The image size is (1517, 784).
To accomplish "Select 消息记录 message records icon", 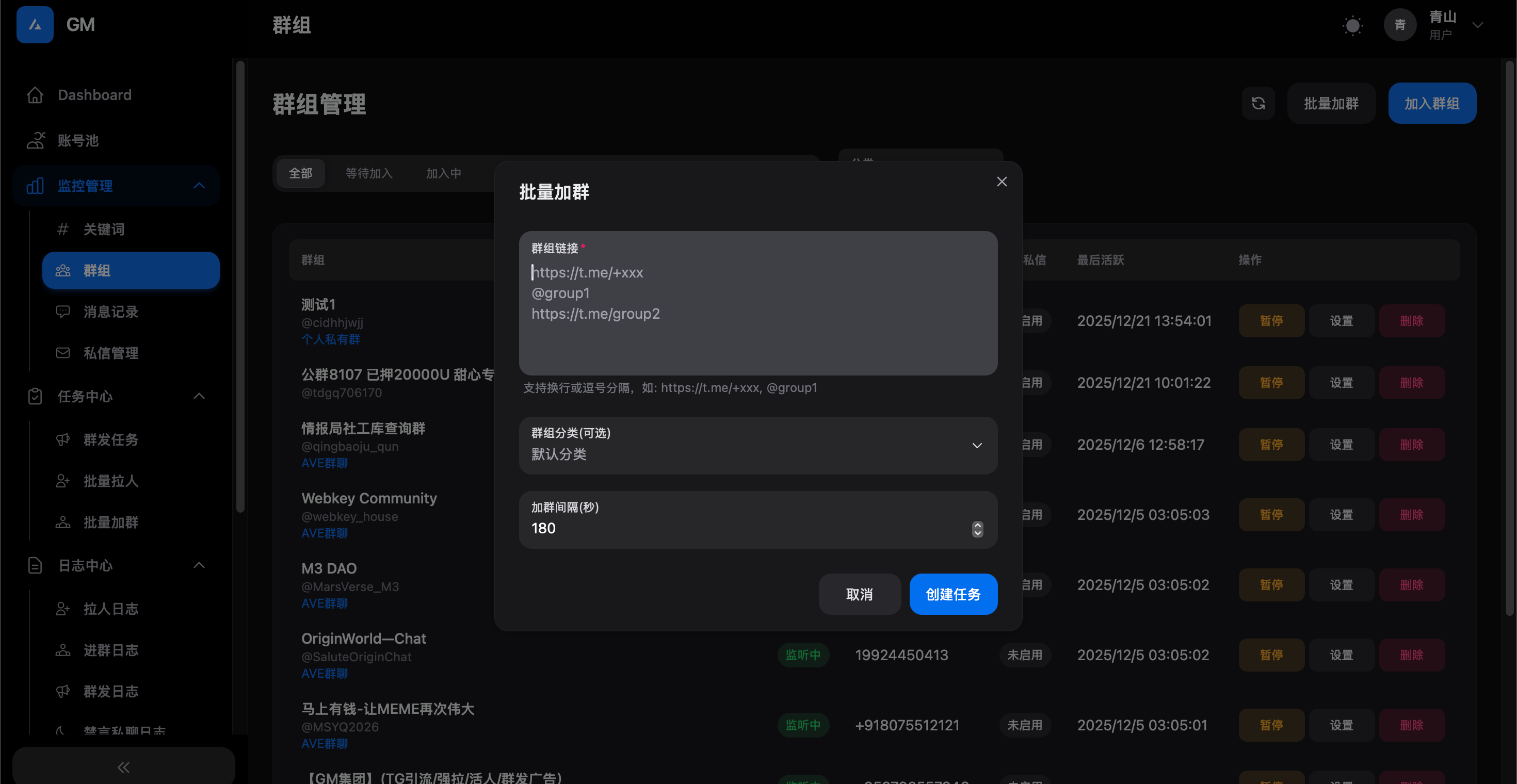I will [63, 312].
